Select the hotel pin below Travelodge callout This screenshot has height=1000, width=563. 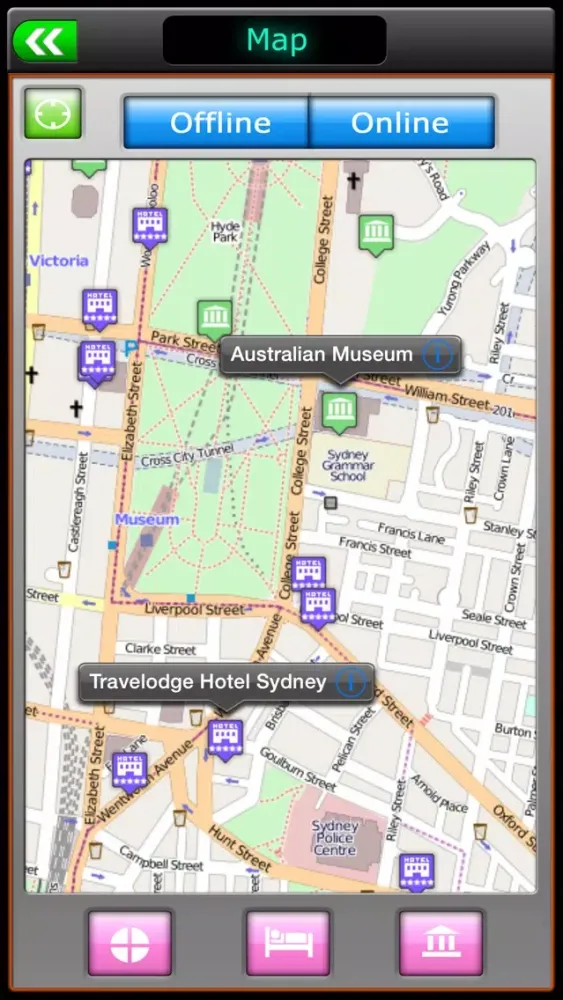click(x=226, y=740)
